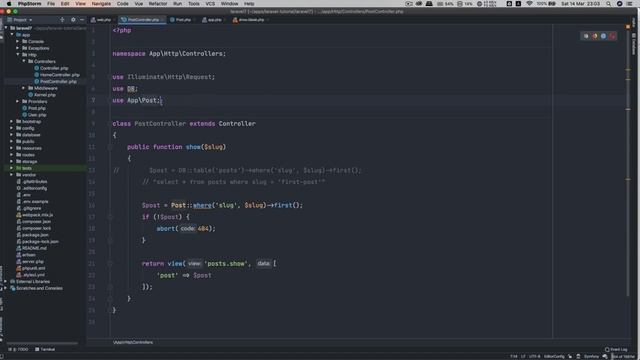Open the VCS menu
This screenshot has height=360, width=640.
(x=210, y=4)
